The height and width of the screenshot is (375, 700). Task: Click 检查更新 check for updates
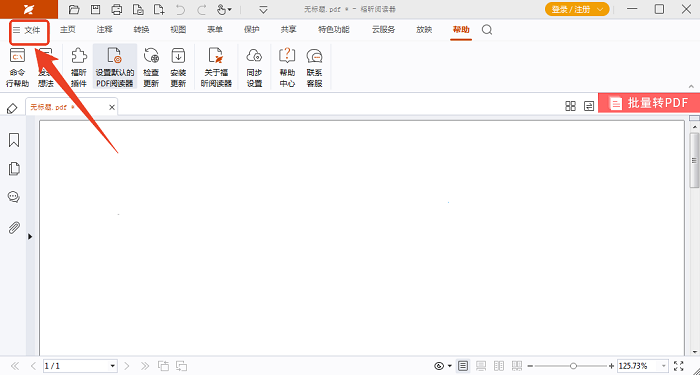(x=151, y=67)
